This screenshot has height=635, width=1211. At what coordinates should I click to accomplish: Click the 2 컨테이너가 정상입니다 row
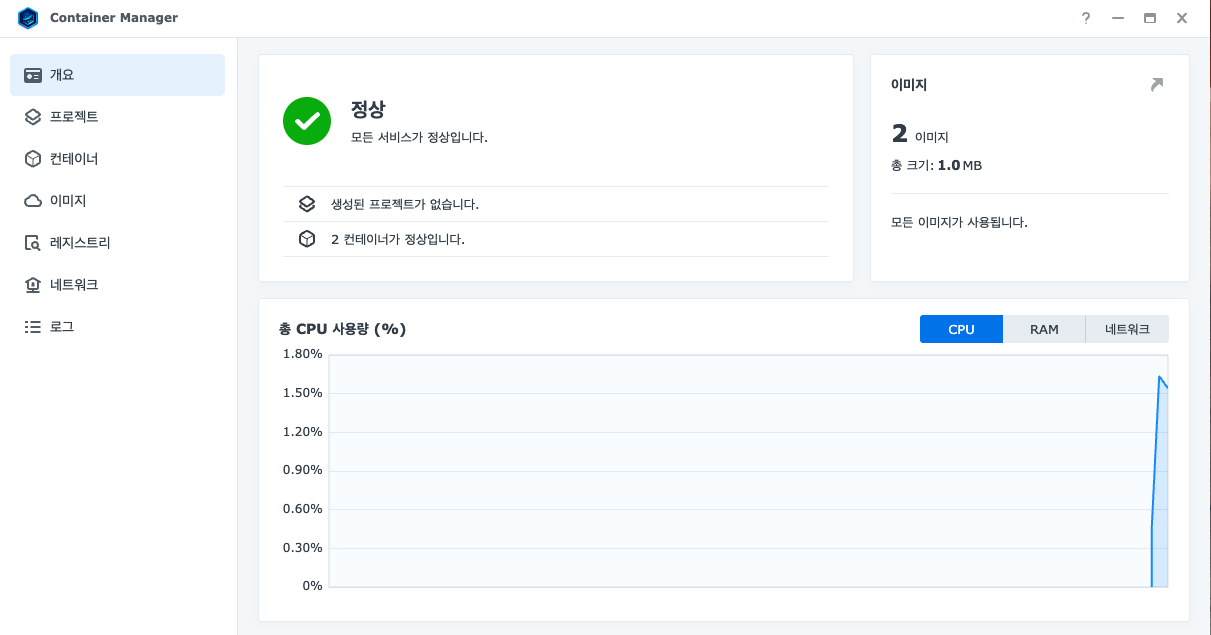[556, 239]
